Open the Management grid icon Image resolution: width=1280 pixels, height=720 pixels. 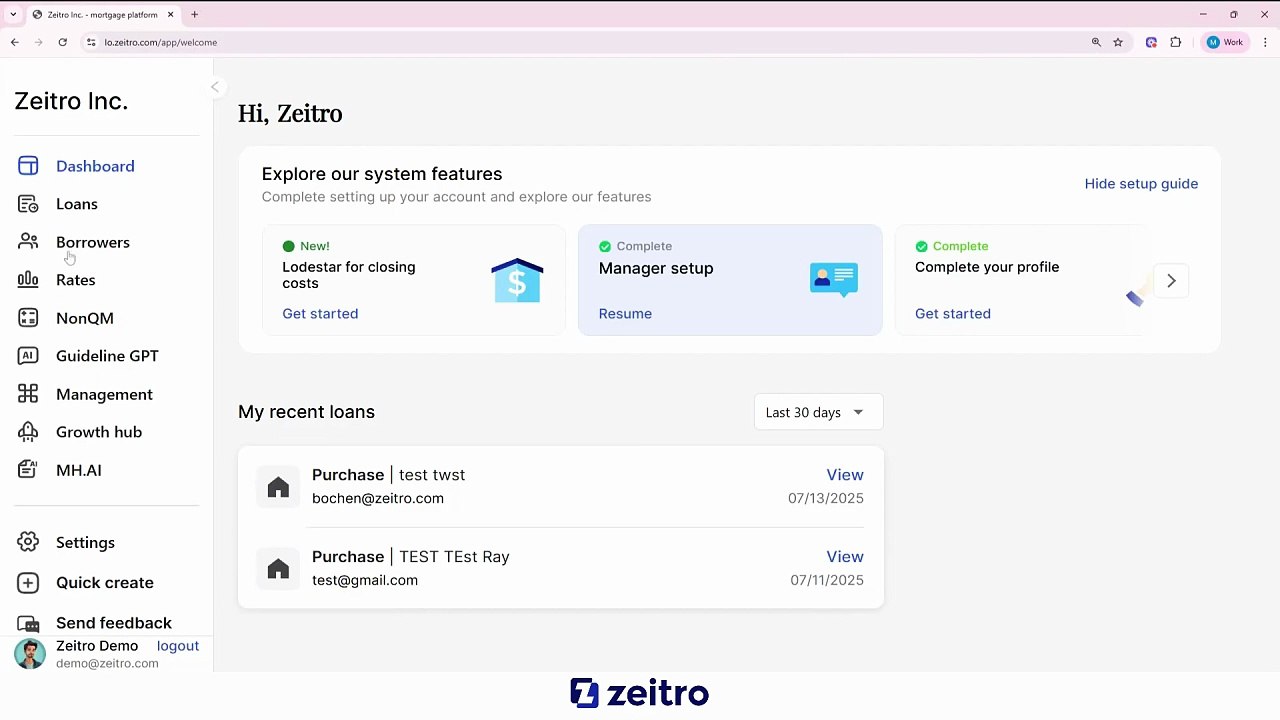click(x=28, y=394)
